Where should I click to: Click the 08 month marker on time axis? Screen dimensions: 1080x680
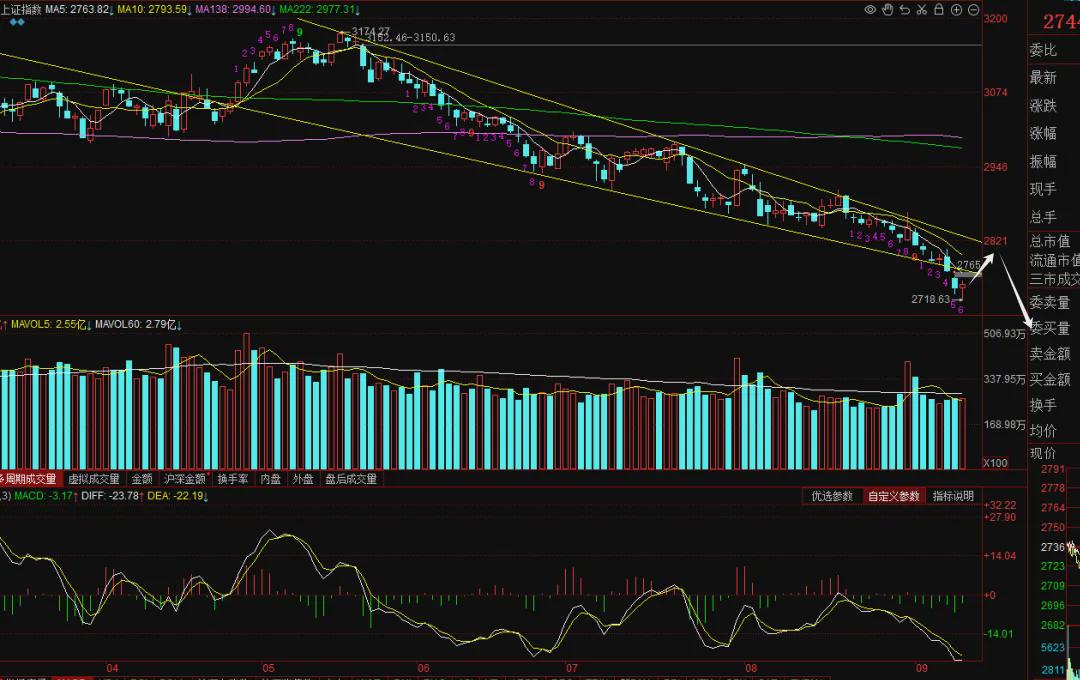coord(751,668)
